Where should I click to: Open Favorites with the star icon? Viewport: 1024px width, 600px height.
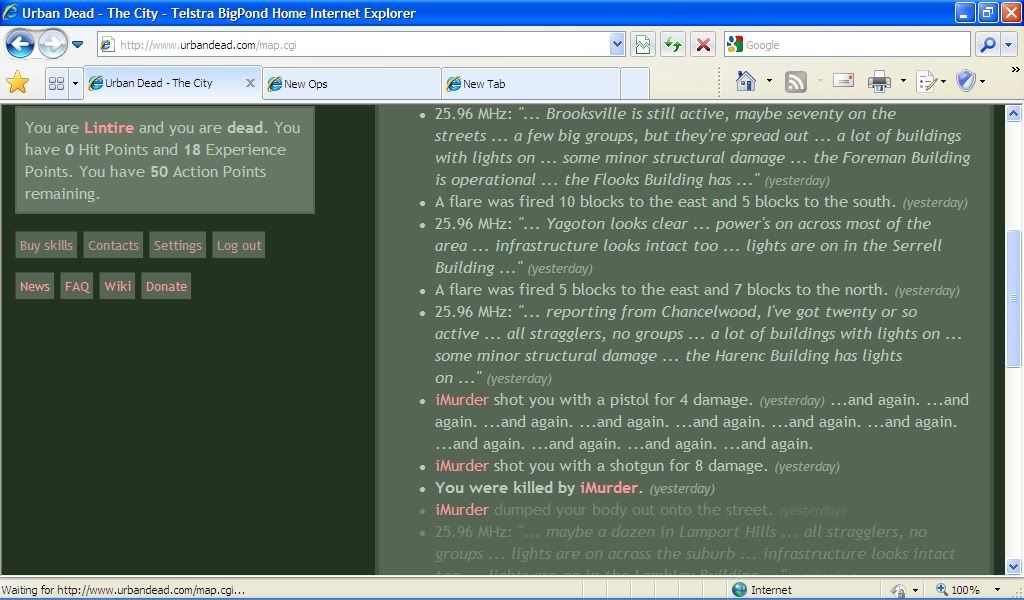pyautogui.click(x=17, y=83)
